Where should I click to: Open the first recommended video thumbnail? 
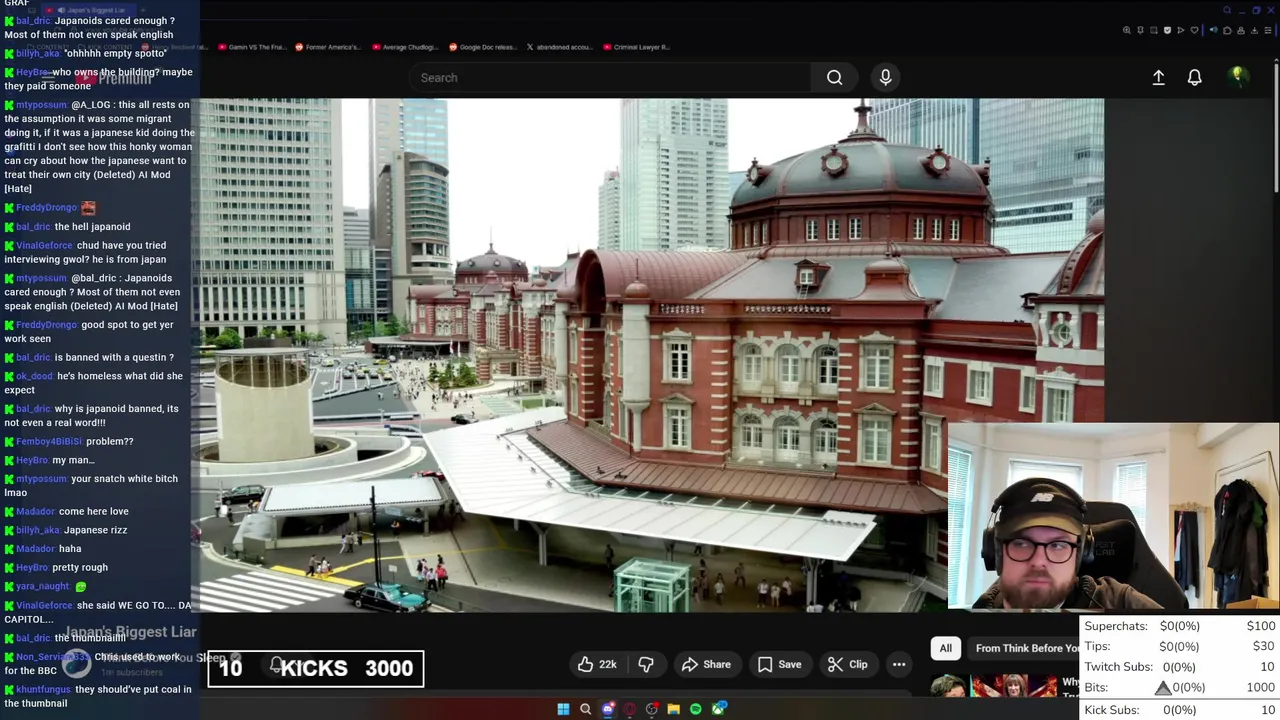pos(993,686)
